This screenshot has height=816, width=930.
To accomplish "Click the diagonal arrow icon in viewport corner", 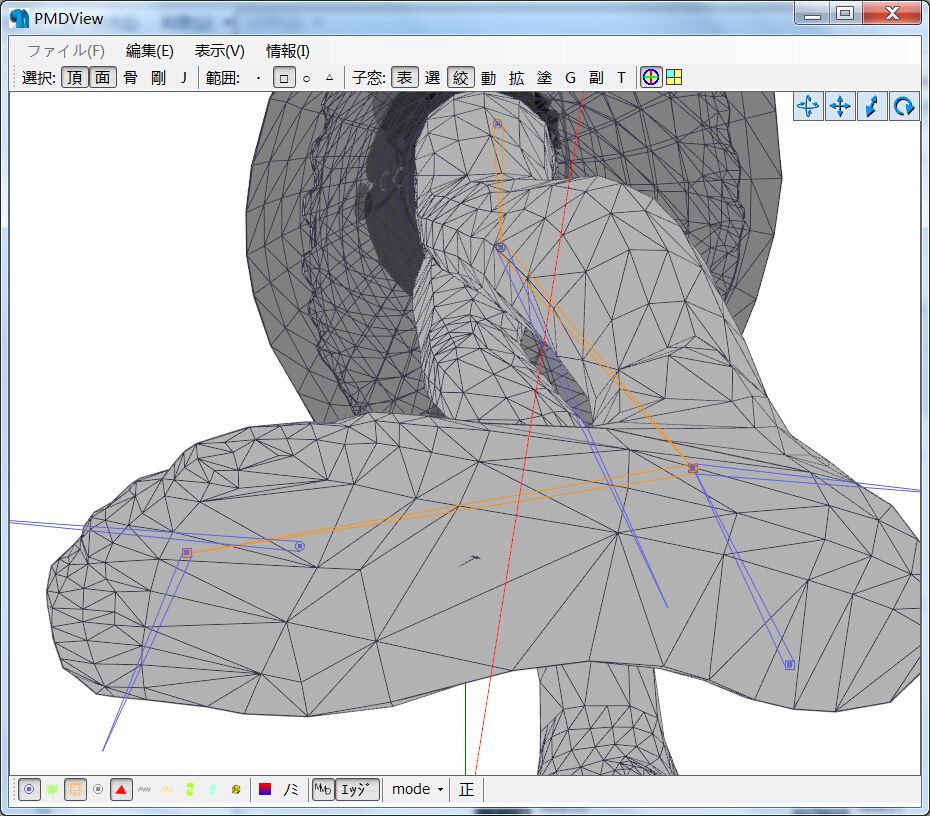I will (872, 106).
